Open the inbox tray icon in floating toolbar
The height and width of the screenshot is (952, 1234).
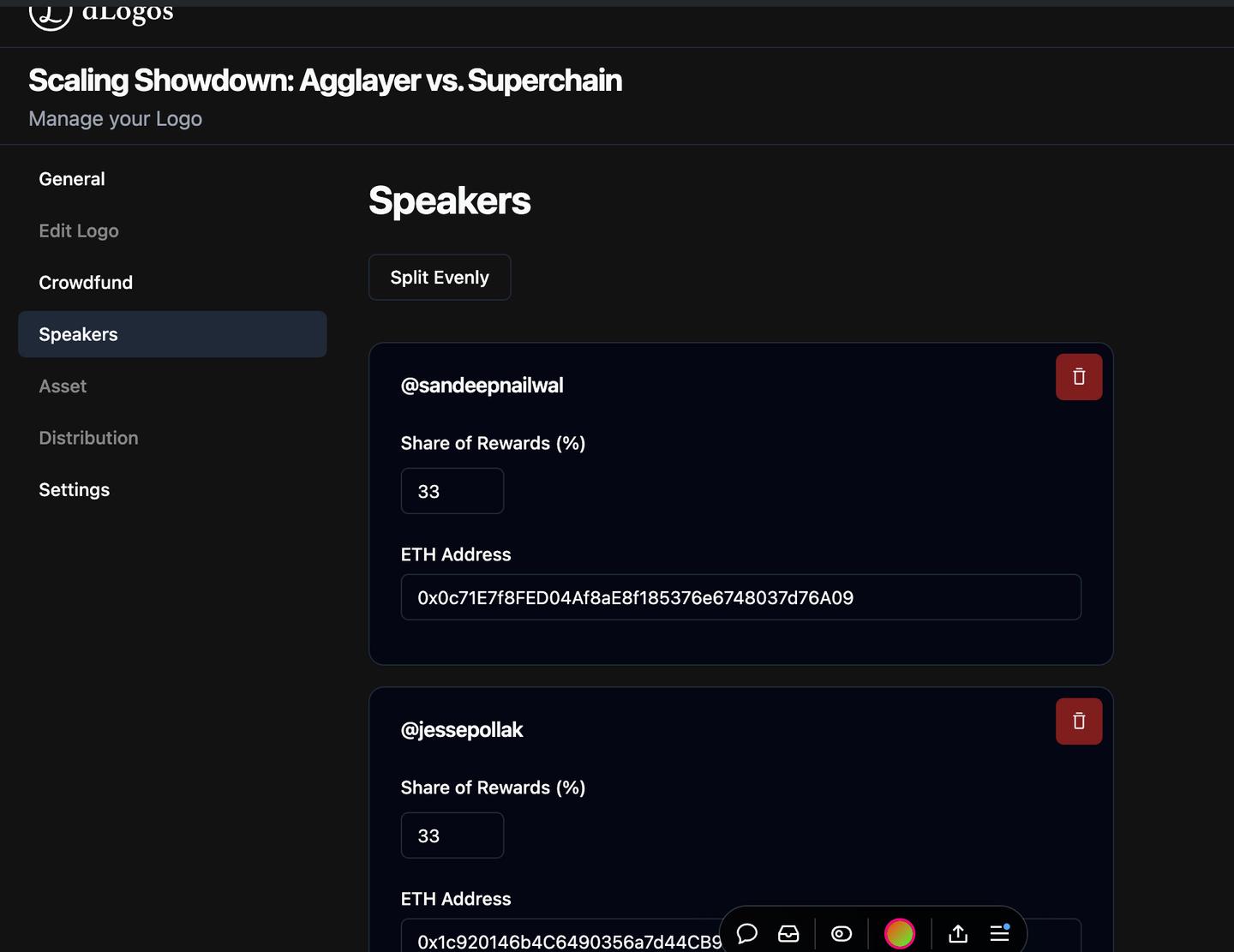788,933
